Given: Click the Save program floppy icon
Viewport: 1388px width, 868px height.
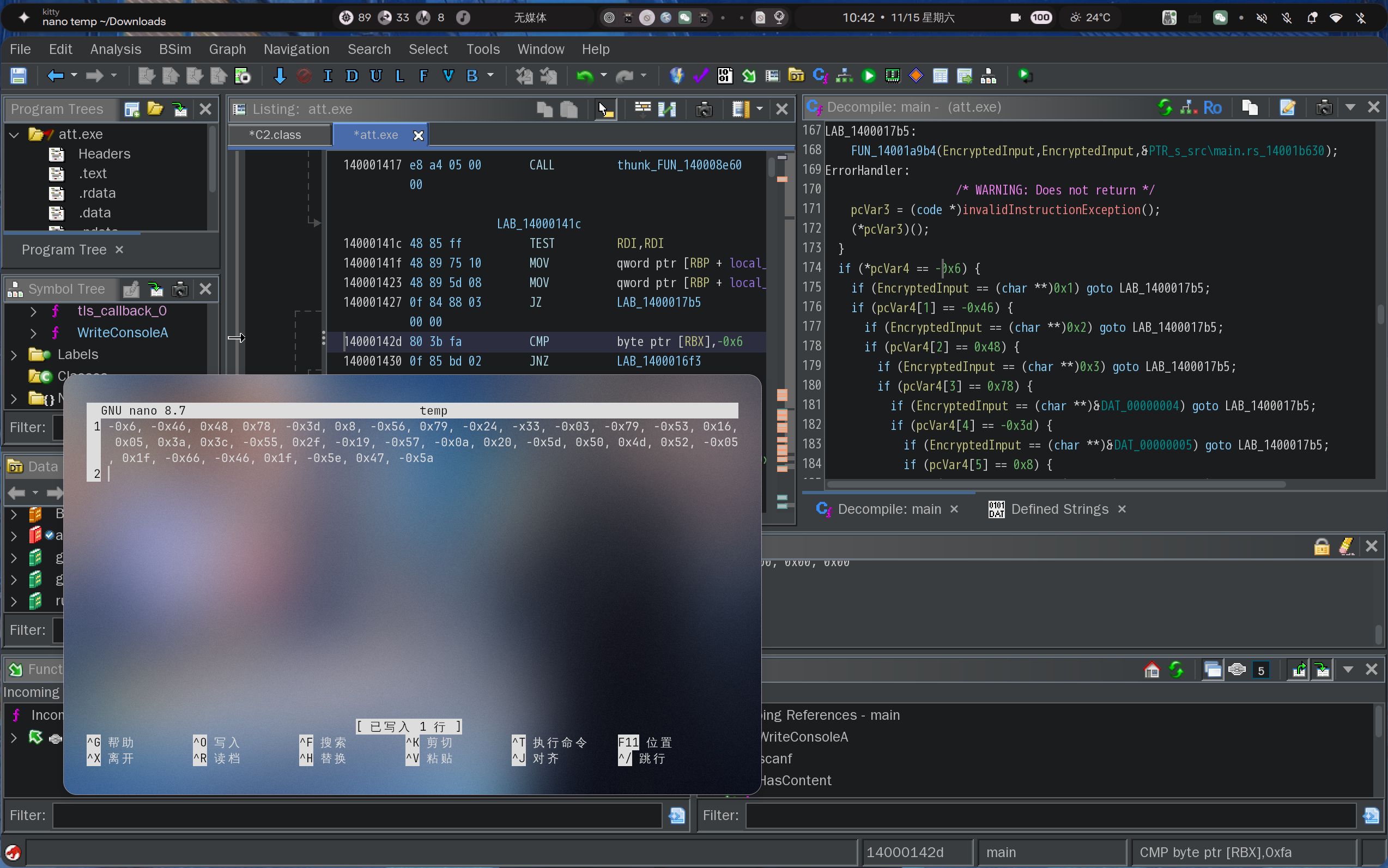Looking at the screenshot, I should click(x=19, y=76).
